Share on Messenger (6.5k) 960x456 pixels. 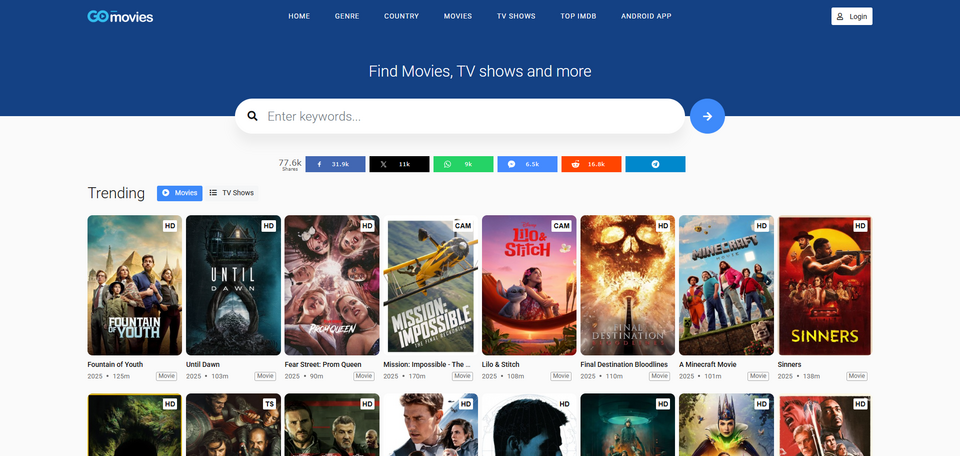527,164
